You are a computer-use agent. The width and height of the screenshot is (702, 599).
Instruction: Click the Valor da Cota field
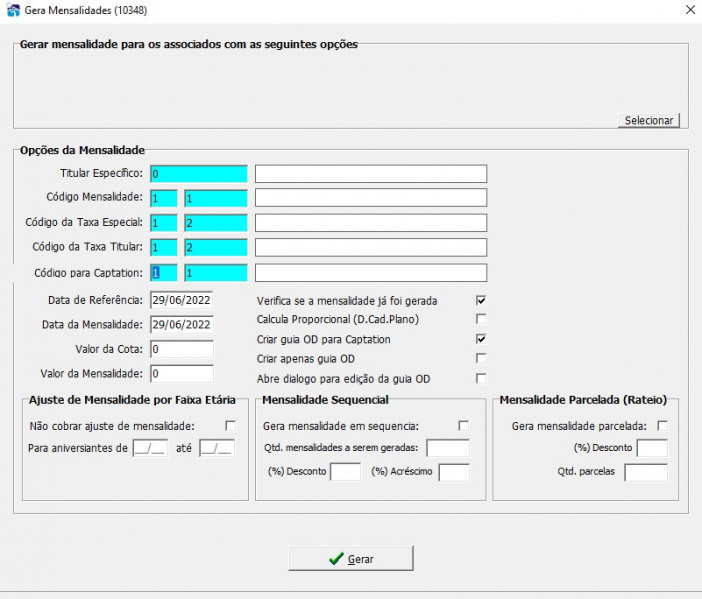tap(182, 349)
